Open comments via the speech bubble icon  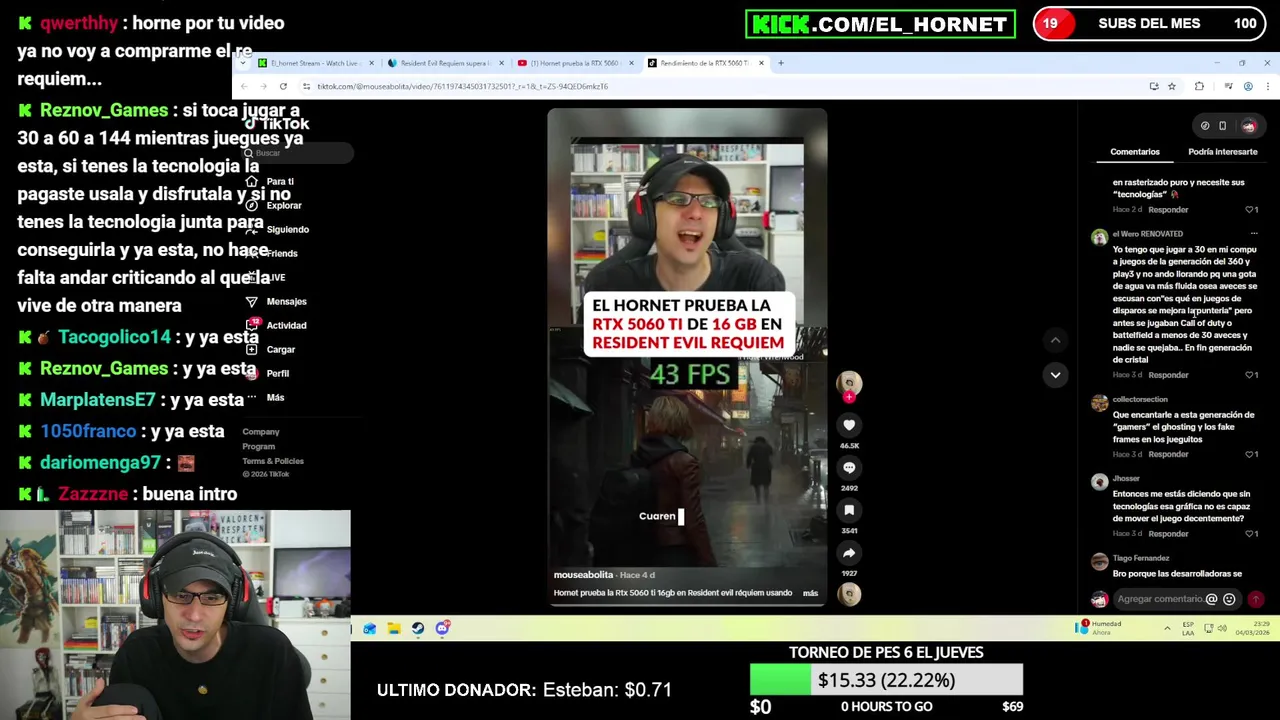(x=849, y=467)
